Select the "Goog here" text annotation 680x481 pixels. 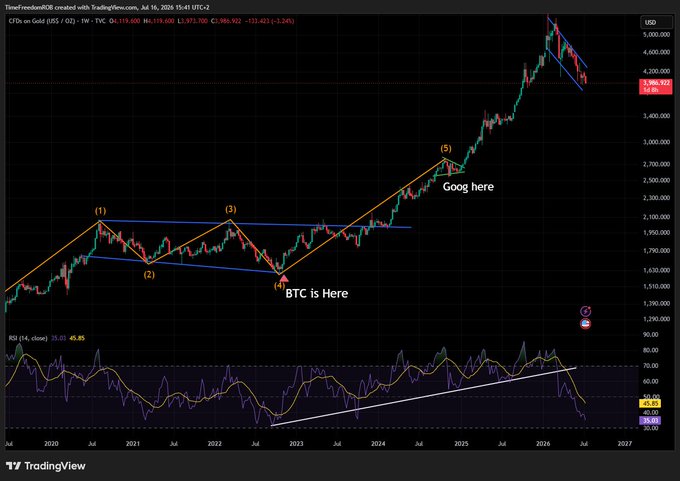[468, 187]
